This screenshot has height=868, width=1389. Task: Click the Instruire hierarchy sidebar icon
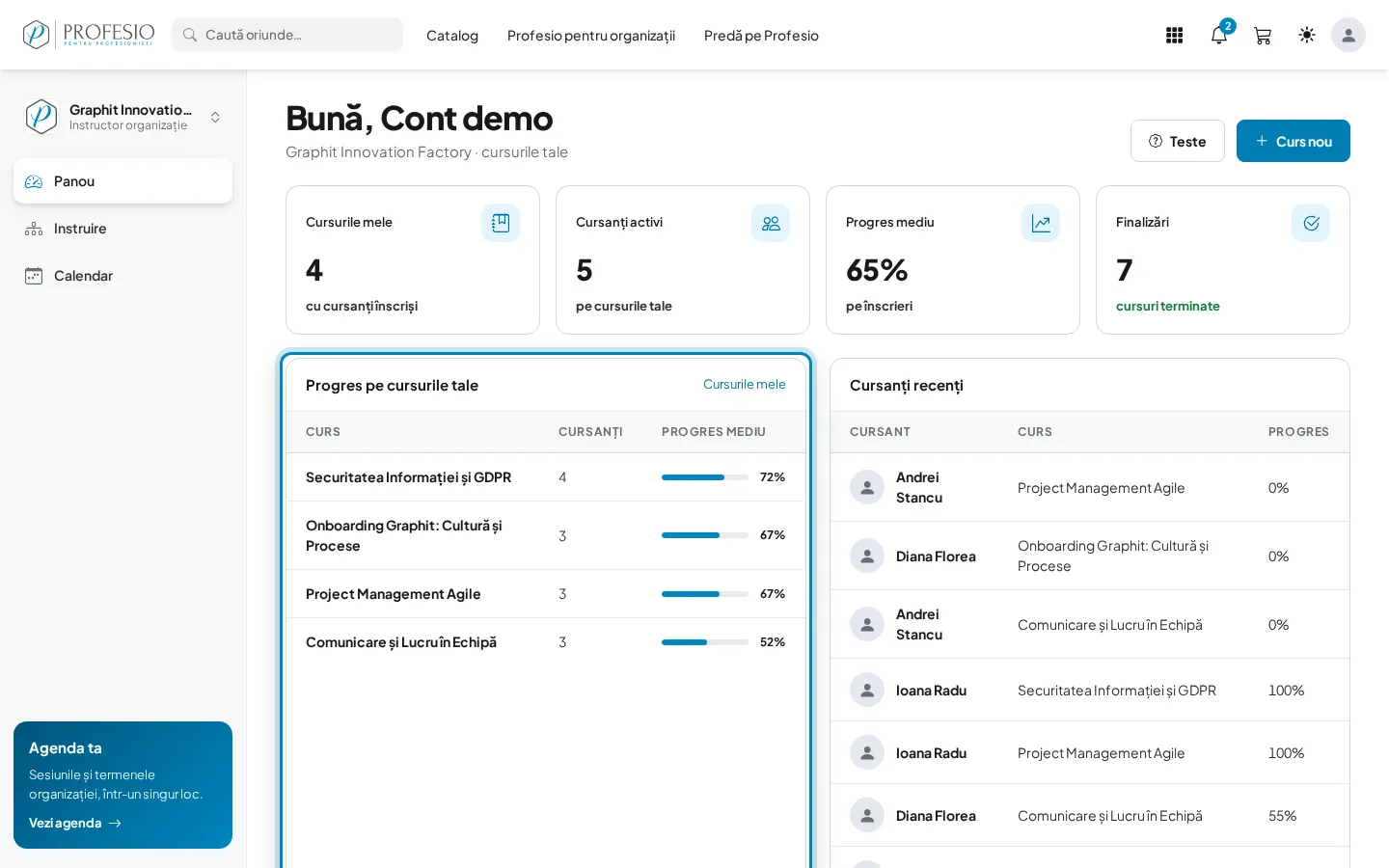(34, 229)
